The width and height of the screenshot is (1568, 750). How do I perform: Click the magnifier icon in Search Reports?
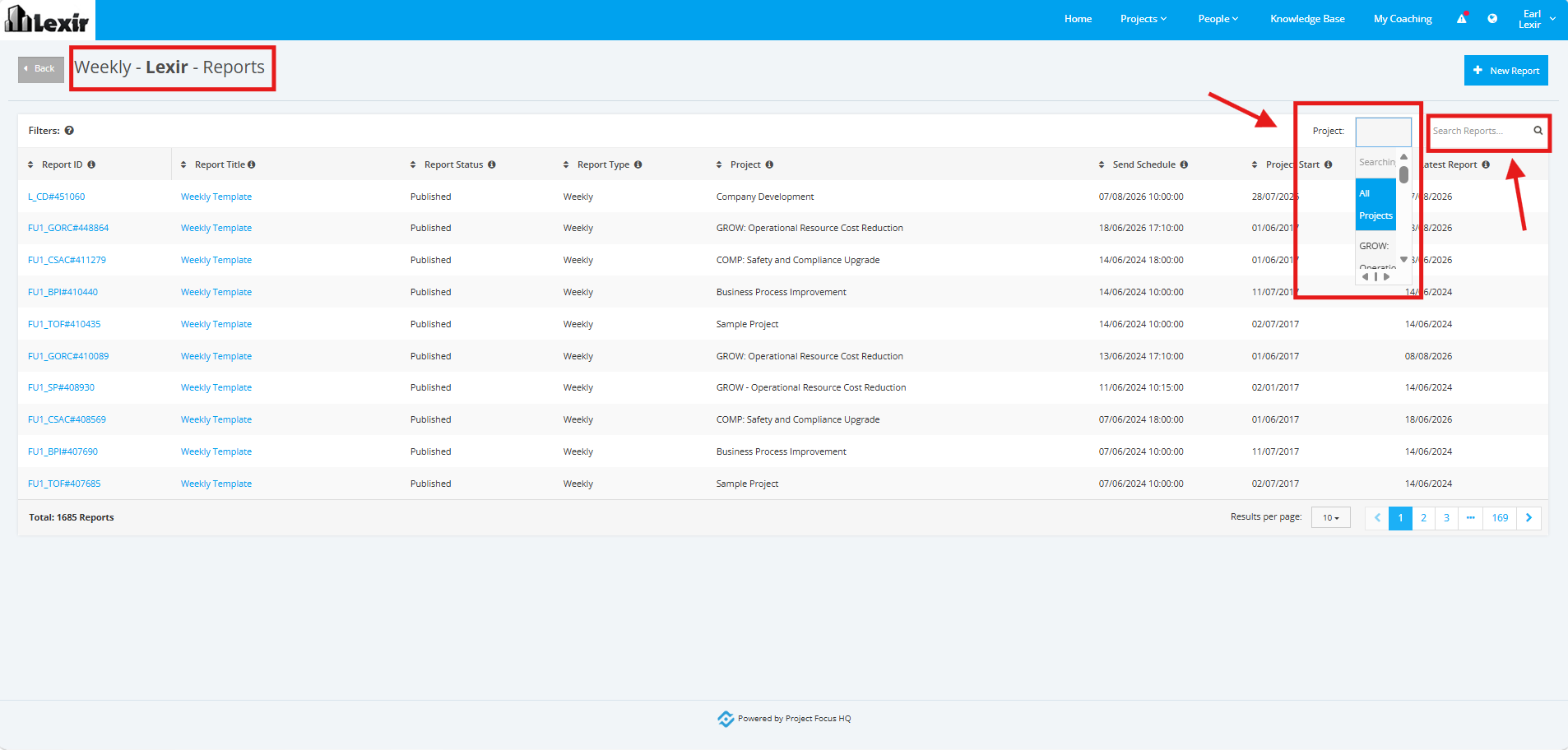[x=1538, y=131]
